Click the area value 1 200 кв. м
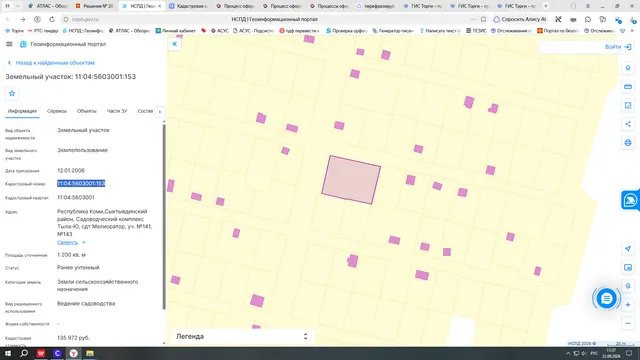The width and height of the screenshot is (640, 360). pyautogui.click(x=71, y=255)
